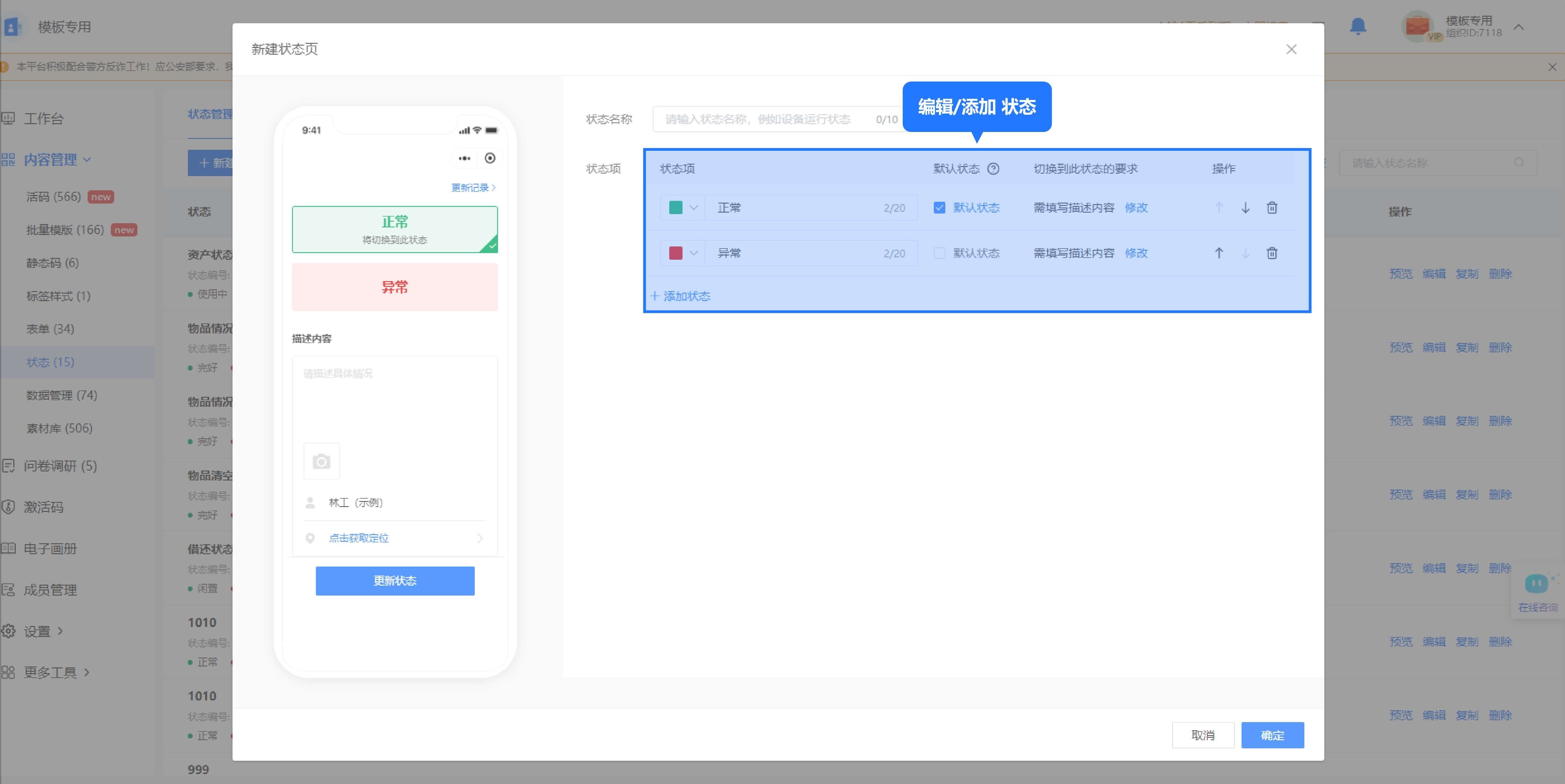
Task: Expand the 更多工具 sidebar menu
Action: pyautogui.click(x=50, y=672)
